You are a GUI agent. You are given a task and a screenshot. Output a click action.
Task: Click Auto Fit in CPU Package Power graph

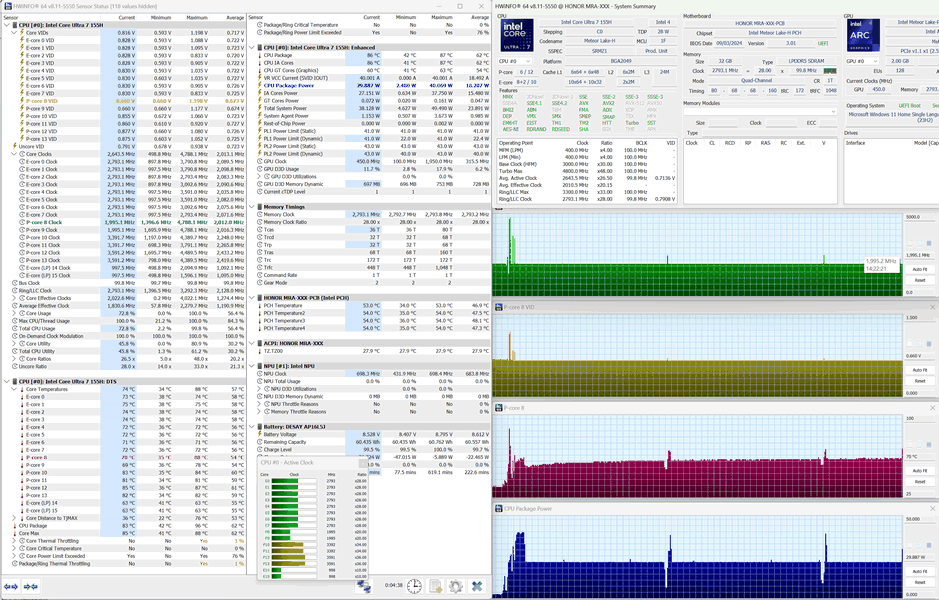click(x=920, y=571)
